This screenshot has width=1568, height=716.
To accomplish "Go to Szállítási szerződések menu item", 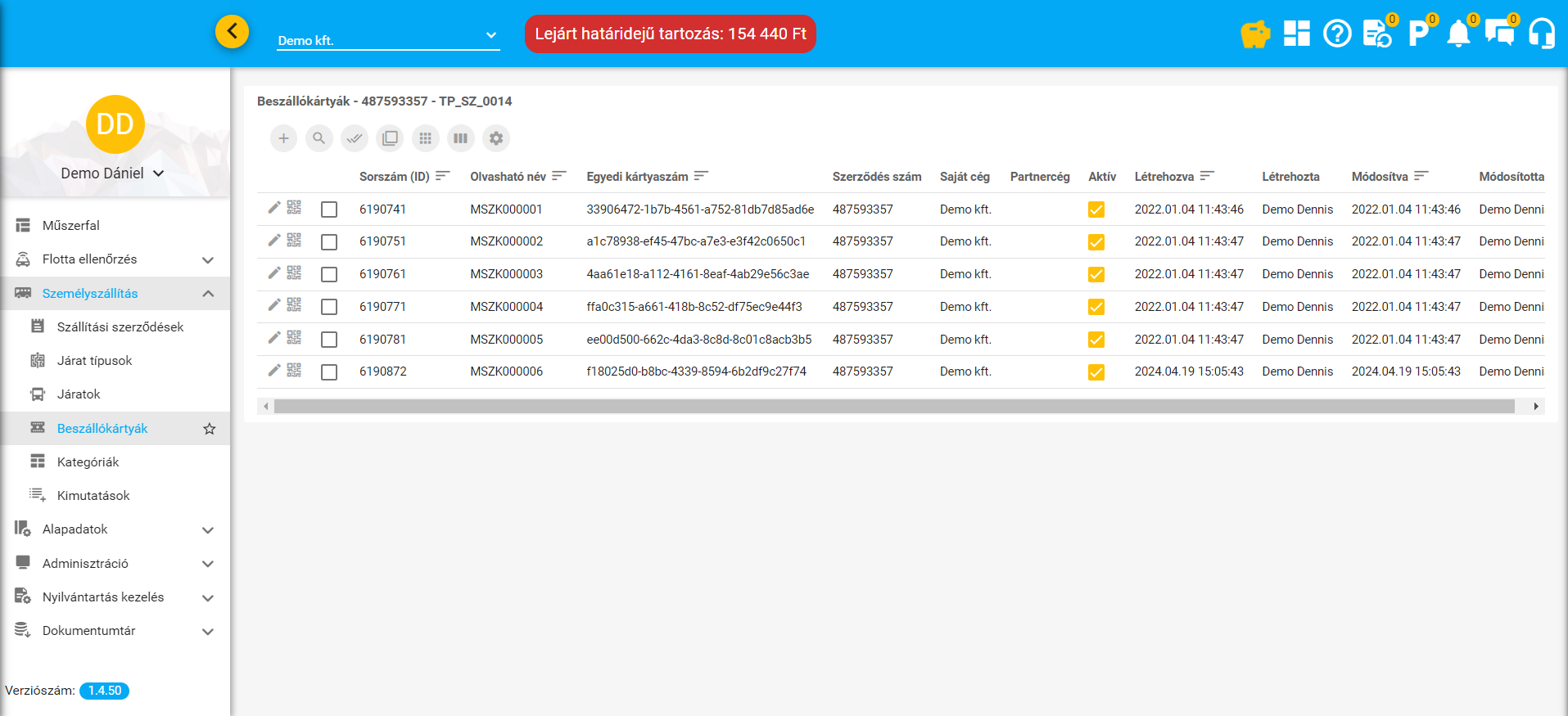I will (x=120, y=327).
